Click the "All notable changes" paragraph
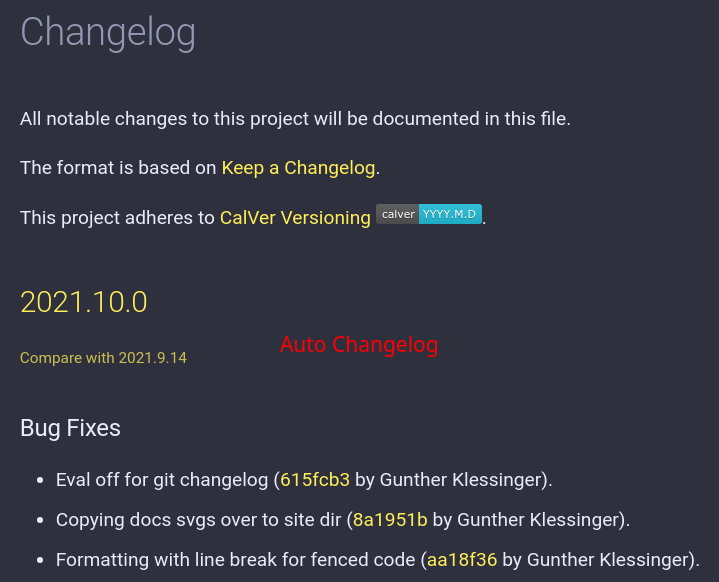 pyautogui.click(x=295, y=119)
